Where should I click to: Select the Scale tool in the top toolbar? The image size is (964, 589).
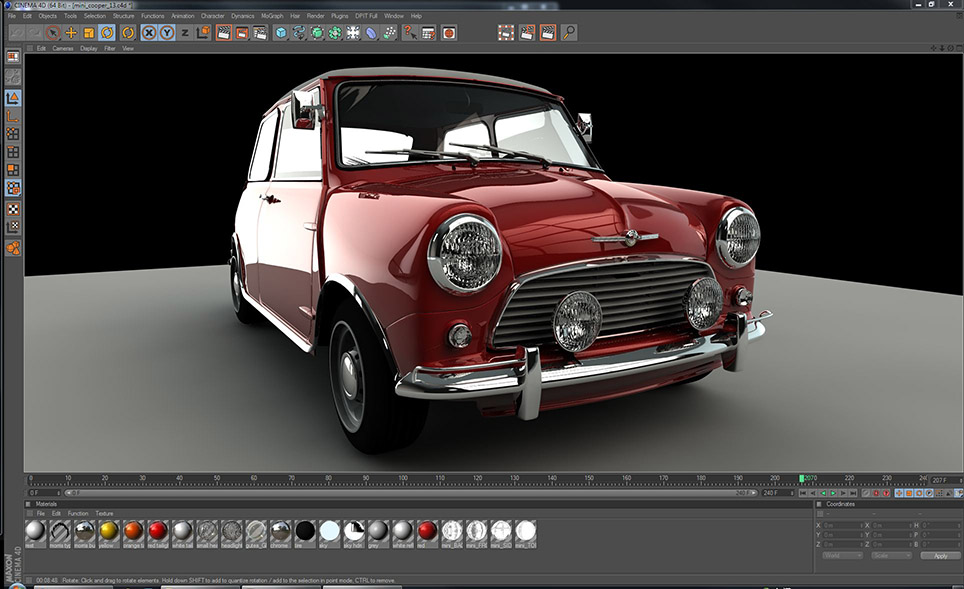pyautogui.click(x=88, y=32)
